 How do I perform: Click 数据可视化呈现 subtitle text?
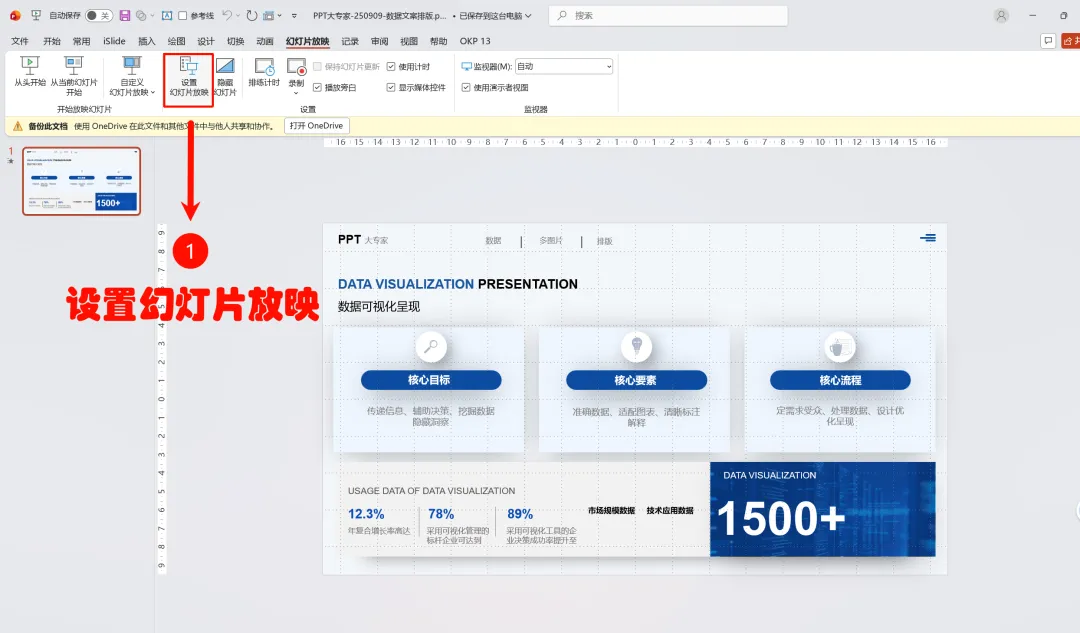379,307
